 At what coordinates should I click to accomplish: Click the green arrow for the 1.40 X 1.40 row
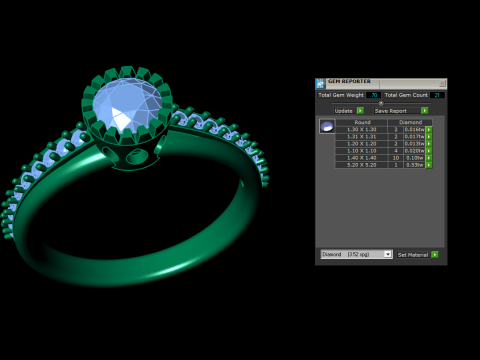point(429,158)
